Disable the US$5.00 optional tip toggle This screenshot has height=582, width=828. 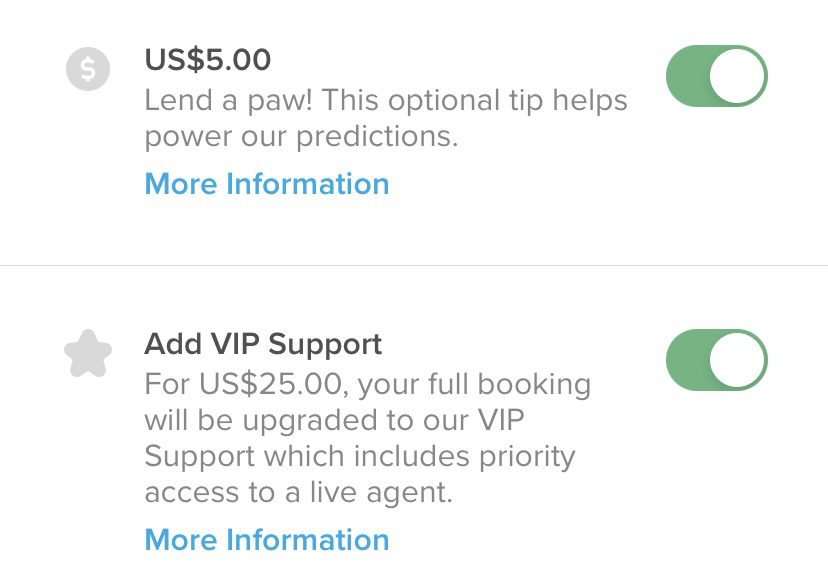pyautogui.click(x=716, y=76)
